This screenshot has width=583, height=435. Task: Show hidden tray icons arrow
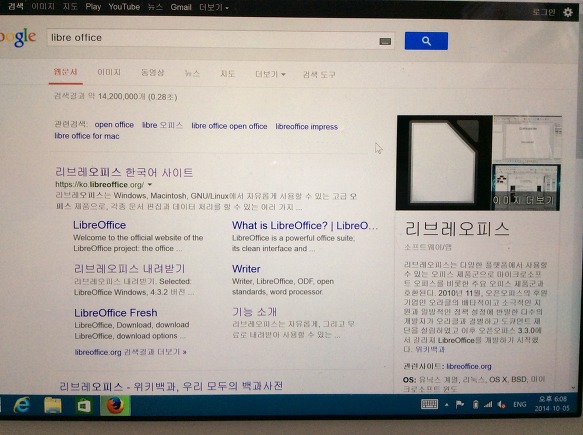pos(447,405)
